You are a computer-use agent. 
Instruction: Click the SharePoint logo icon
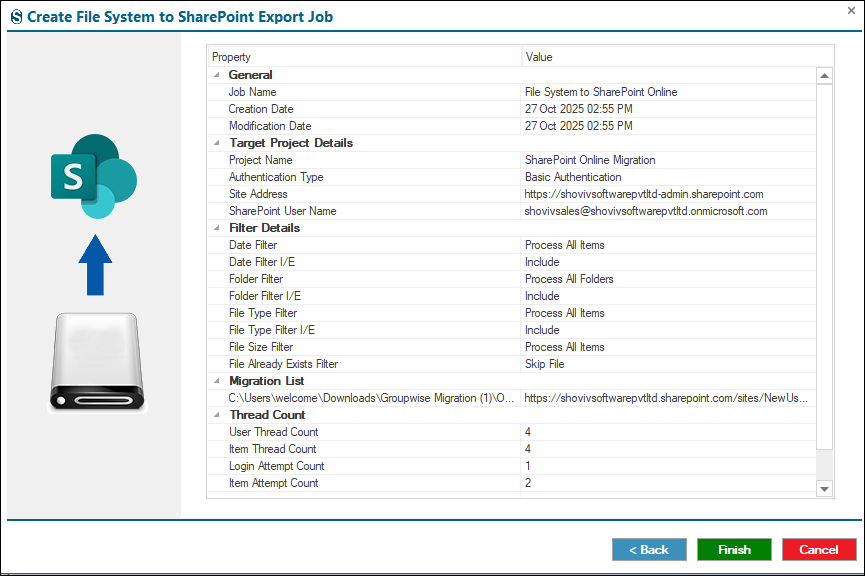coord(94,177)
